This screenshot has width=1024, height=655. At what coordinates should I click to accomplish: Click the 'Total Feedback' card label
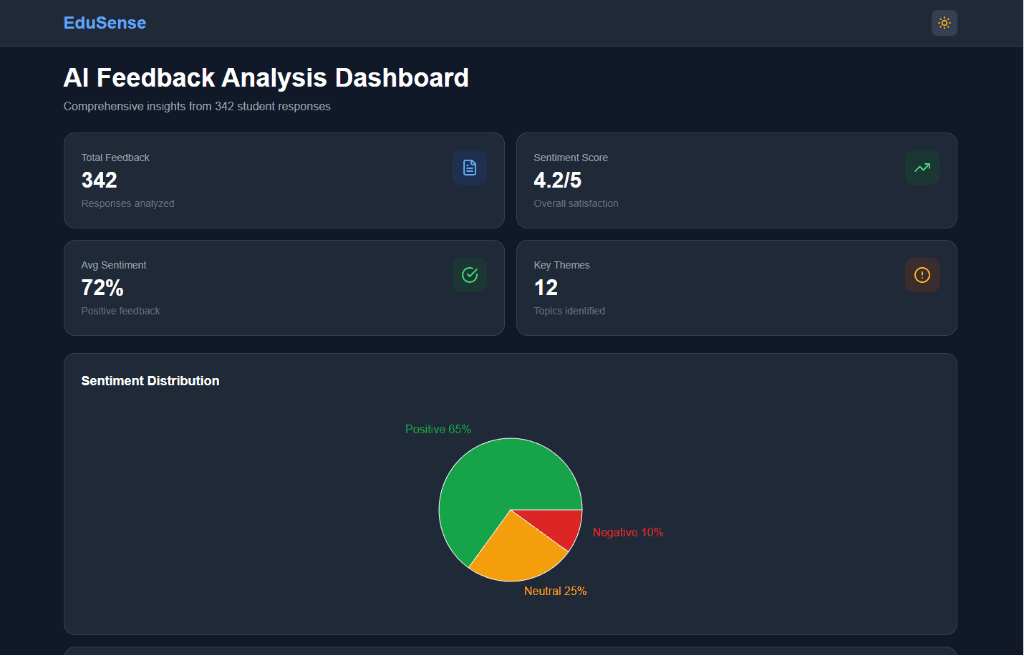click(115, 157)
